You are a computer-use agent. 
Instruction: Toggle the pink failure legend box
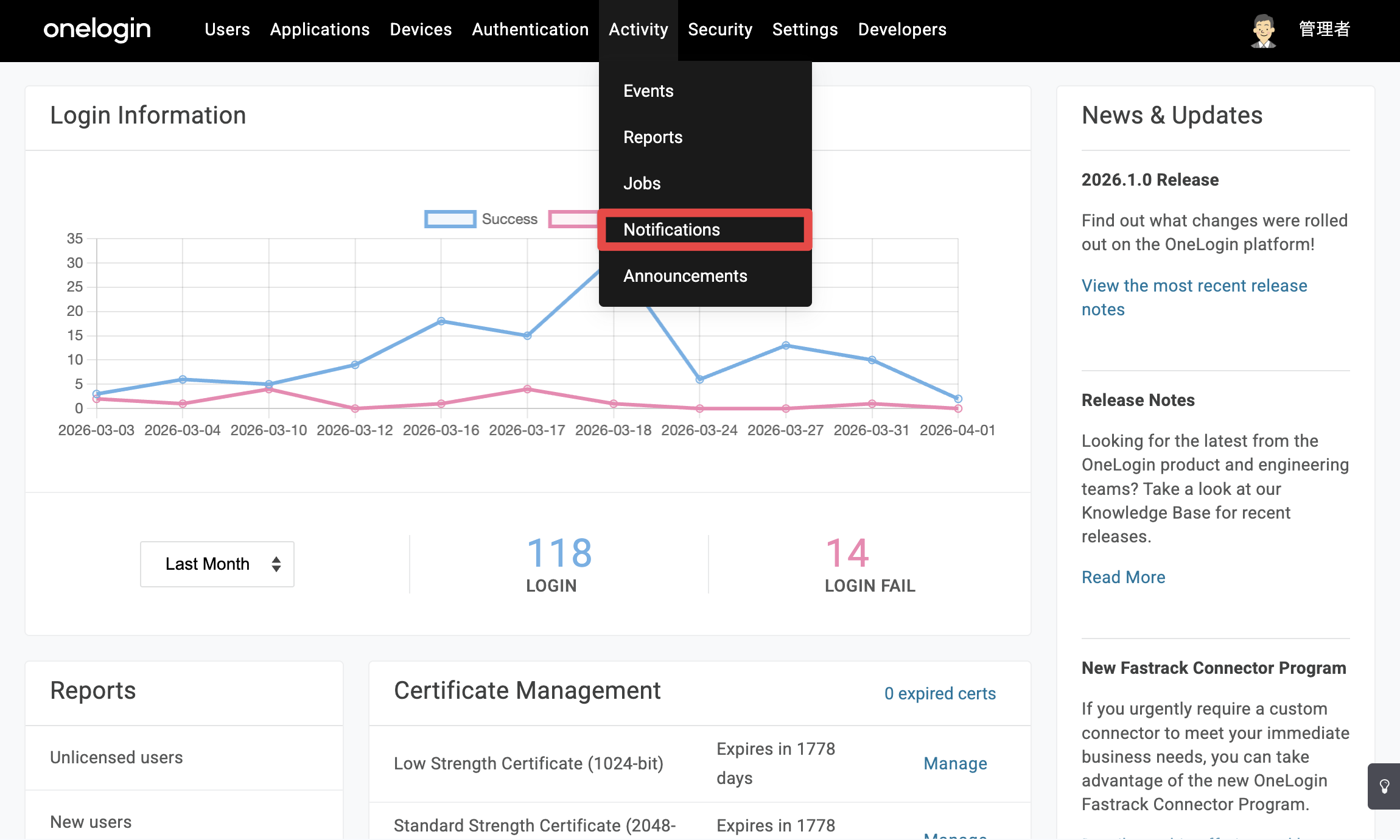[x=573, y=219]
